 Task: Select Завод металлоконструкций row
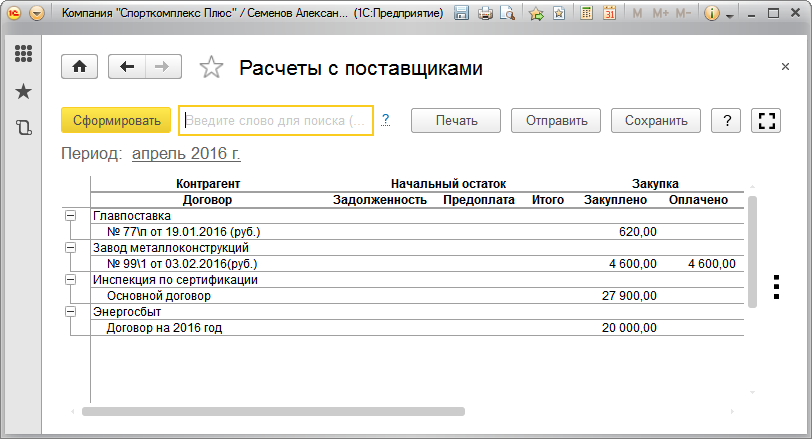(417, 248)
